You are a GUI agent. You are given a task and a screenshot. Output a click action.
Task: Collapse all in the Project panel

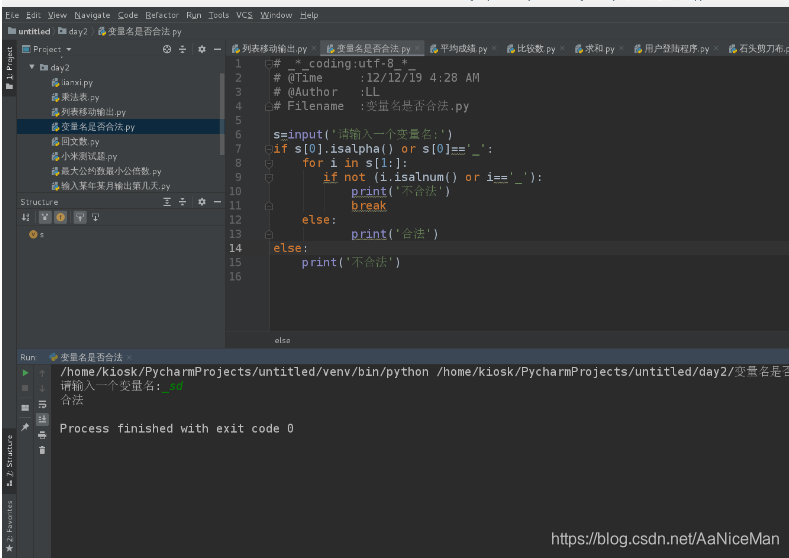click(183, 49)
